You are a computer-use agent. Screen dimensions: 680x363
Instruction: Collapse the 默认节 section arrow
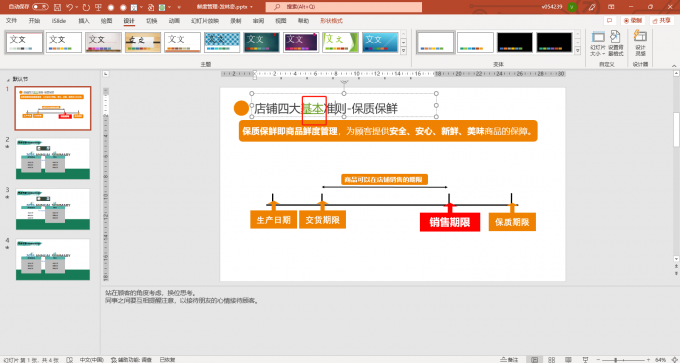pos(8,79)
